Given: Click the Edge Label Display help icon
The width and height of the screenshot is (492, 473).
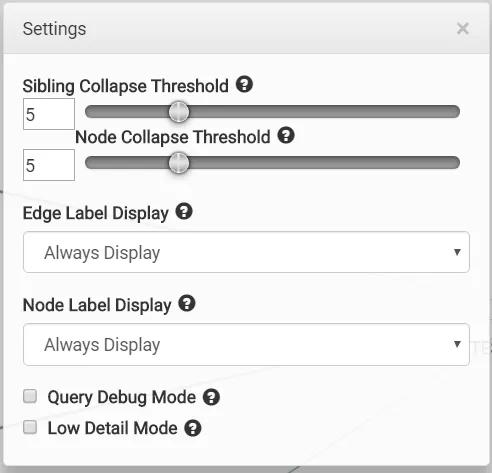Looking at the screenshot, I should [184, 211].
